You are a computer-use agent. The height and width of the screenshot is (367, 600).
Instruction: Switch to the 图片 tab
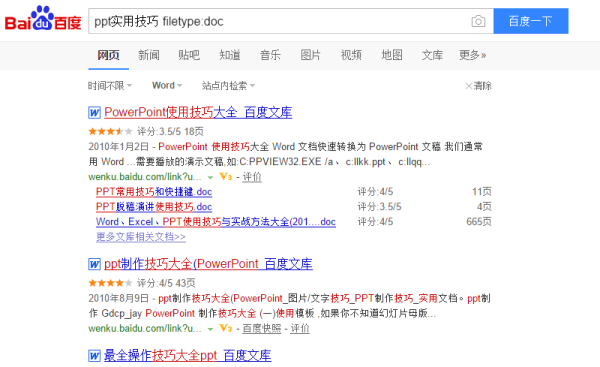click(310, 55)
